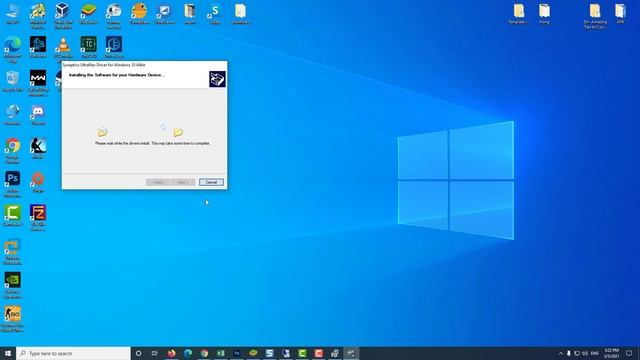Open the TC shortcut on the desktop

point(88,47)
